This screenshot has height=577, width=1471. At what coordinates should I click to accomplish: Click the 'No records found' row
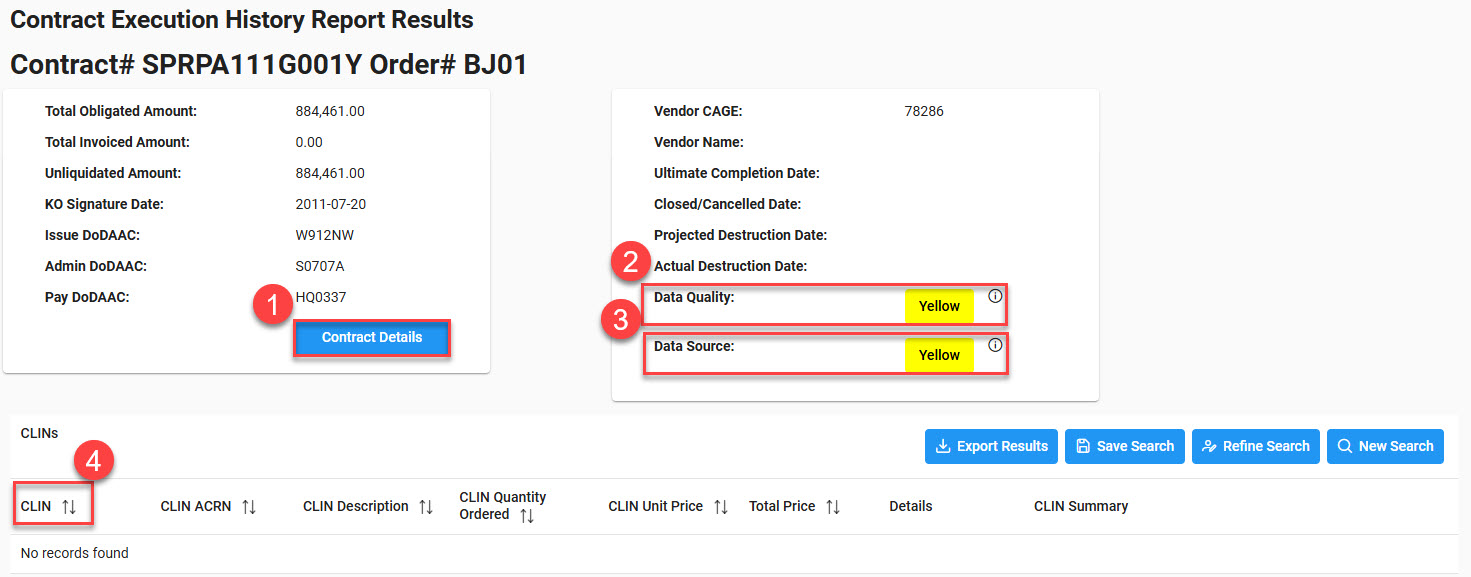coord(75,553)
